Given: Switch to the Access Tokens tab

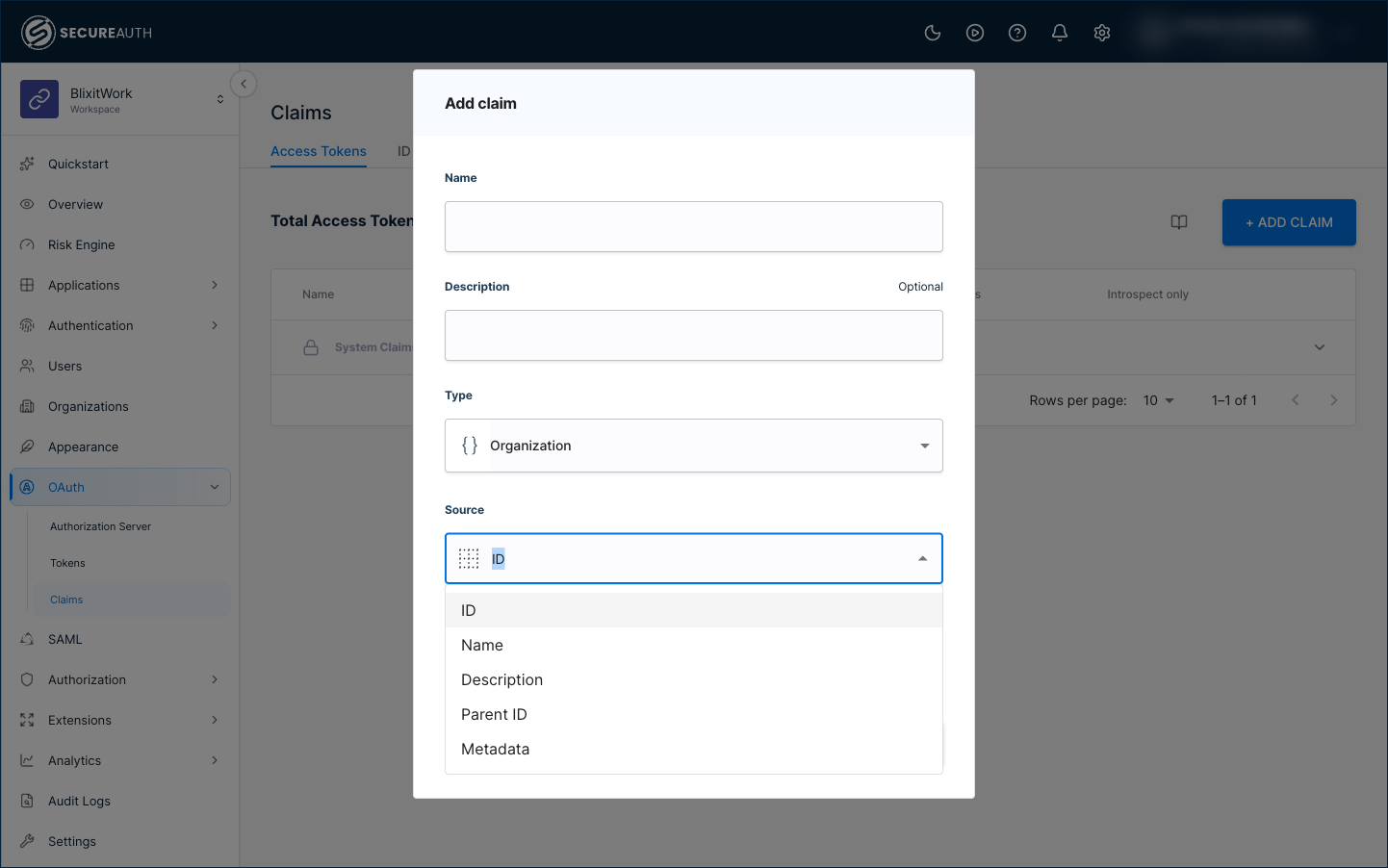Looking at the screenshot, I should pos(319,151).
